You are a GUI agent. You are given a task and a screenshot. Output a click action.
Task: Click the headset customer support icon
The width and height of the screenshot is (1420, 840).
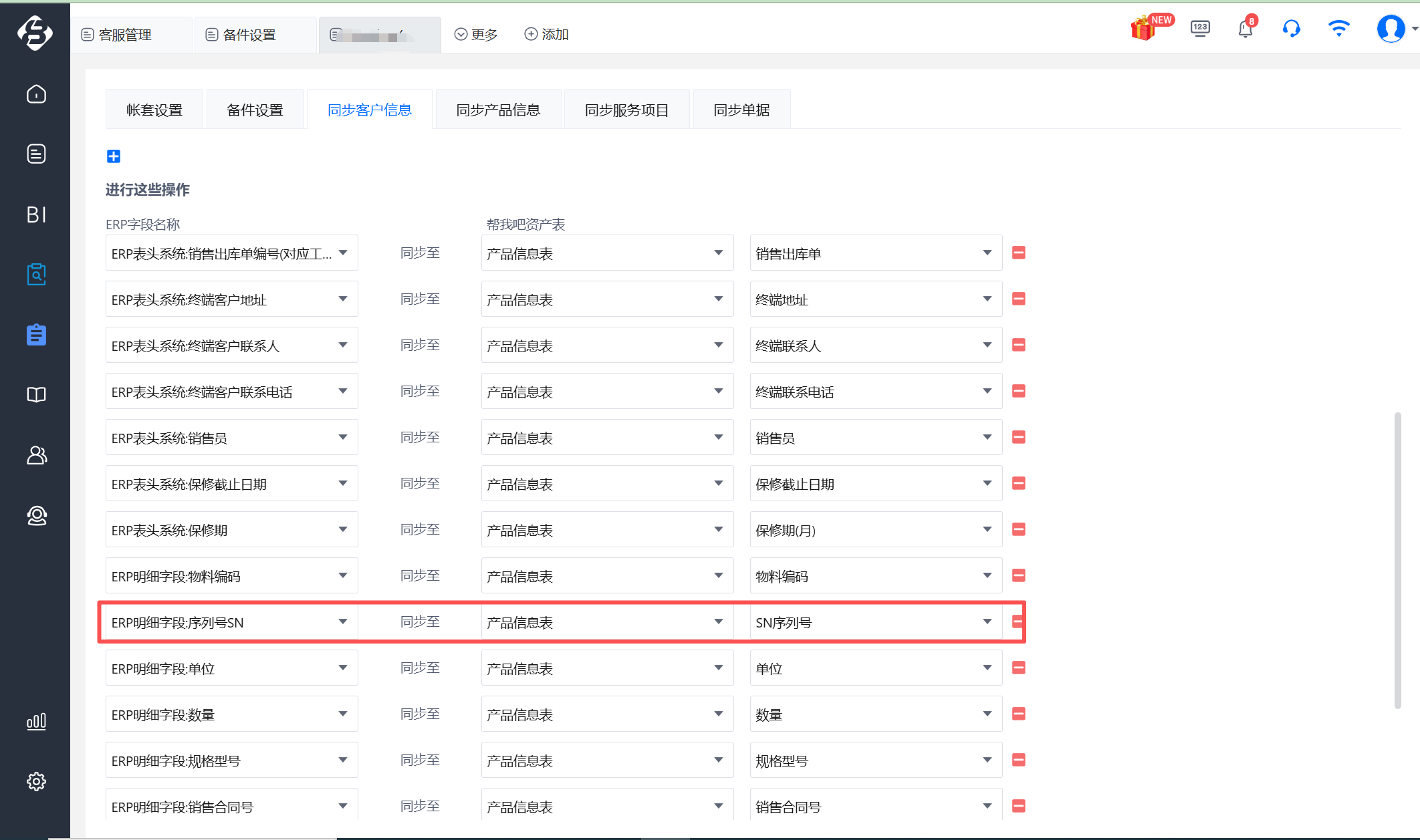click(x=1291, y=29)
